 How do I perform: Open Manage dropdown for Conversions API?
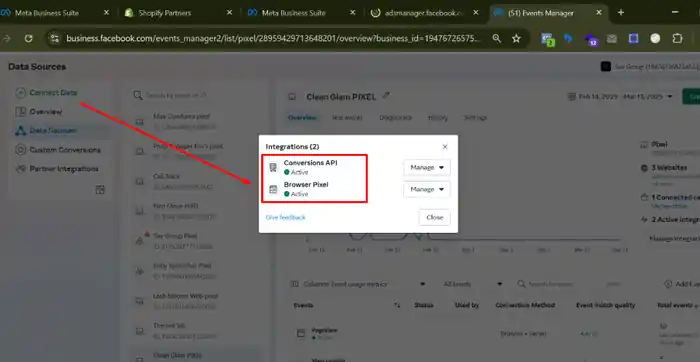[x=427, y=167]
